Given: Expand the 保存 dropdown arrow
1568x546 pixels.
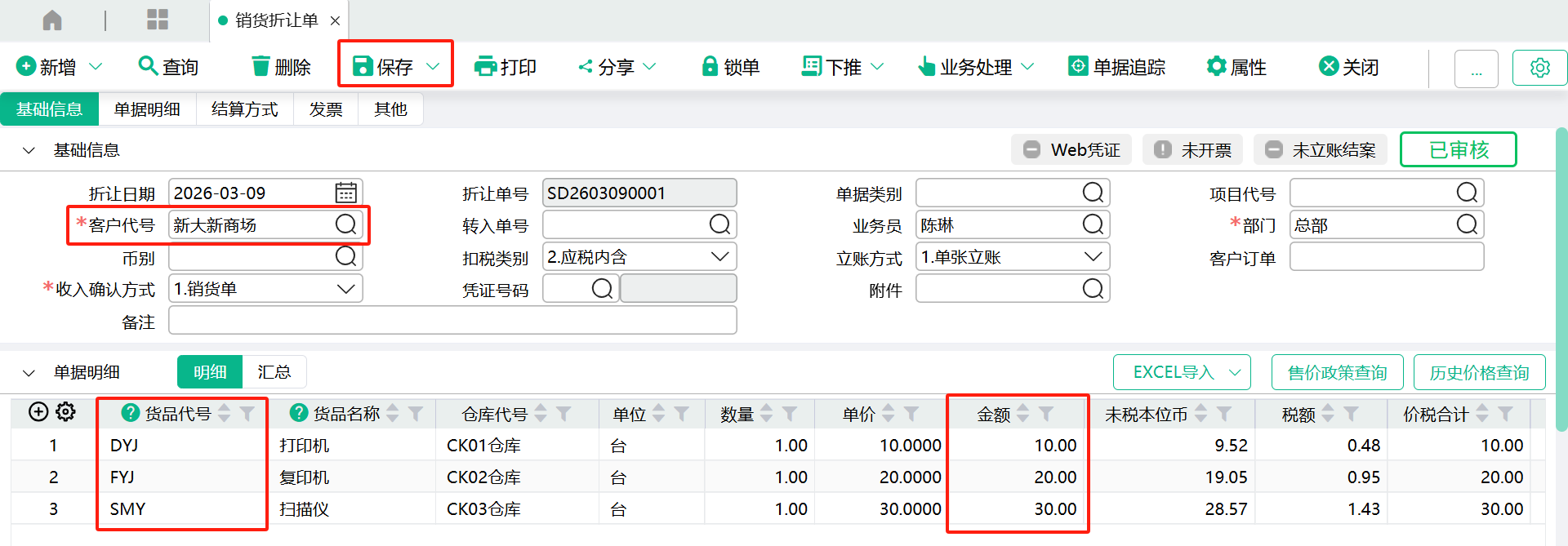Looking at the screenshot, I should (x=434, y=66).
